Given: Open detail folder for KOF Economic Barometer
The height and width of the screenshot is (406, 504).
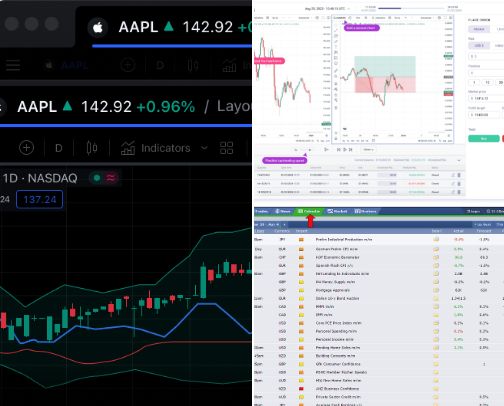Looking at the screenshot, I should (436, 257).
